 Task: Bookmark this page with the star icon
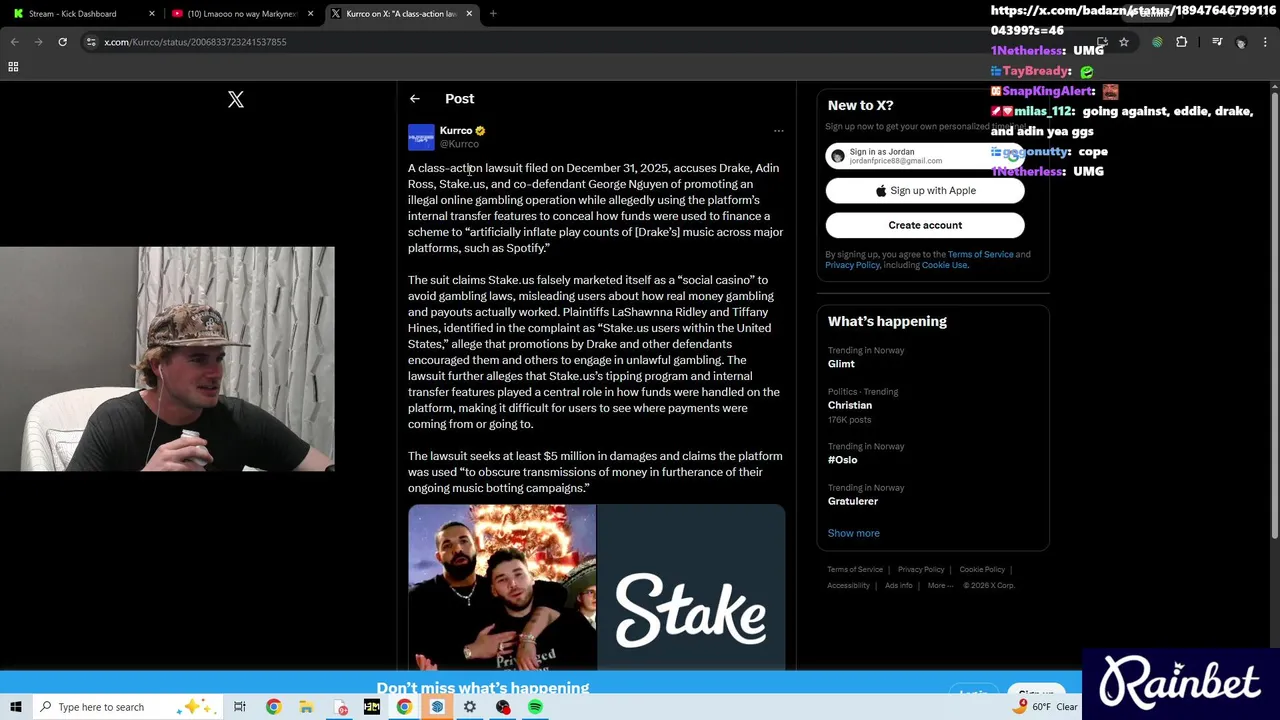coord(1124,42)
